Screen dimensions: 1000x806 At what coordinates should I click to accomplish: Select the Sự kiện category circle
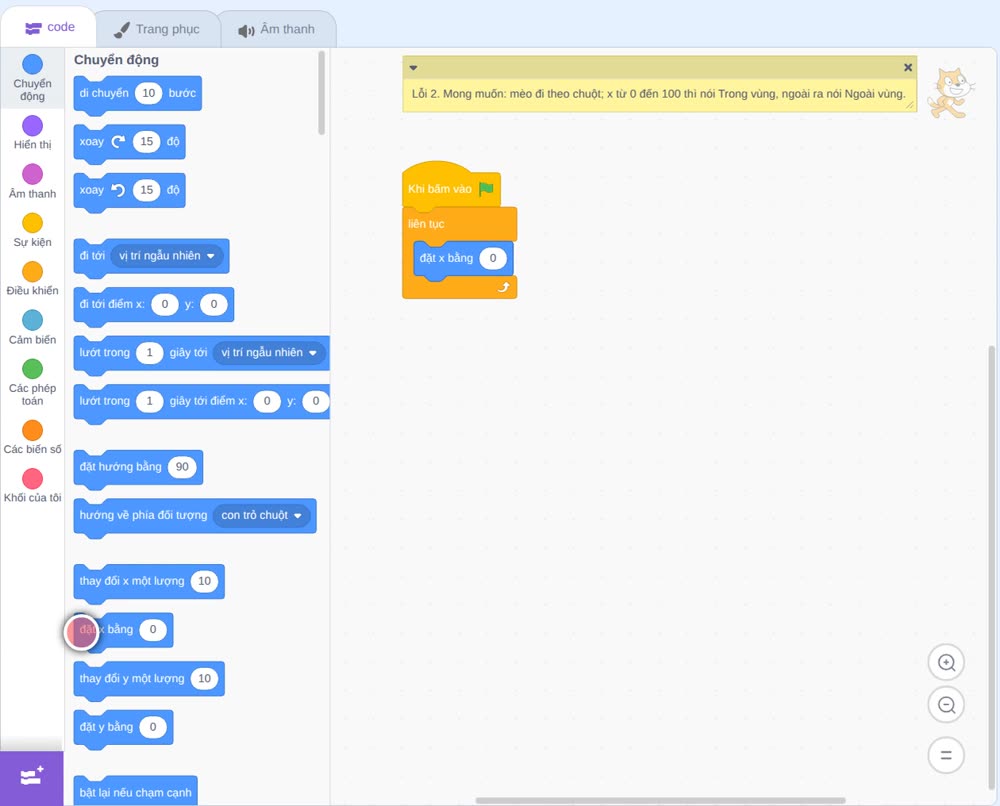click(33, 223)
